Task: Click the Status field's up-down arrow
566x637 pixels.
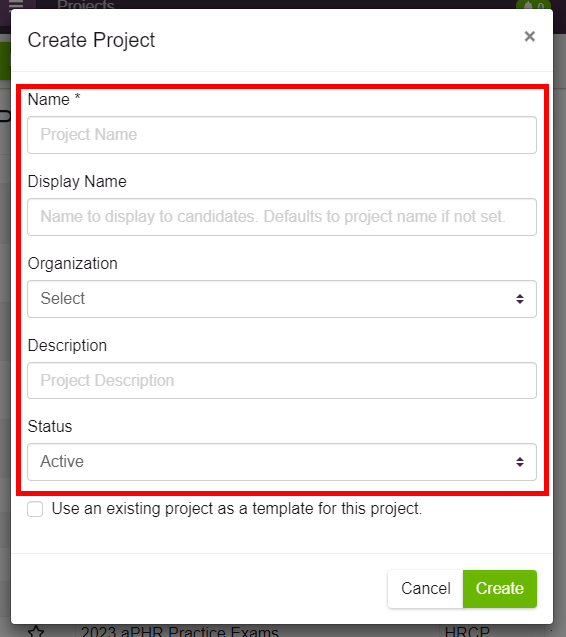Action: pos(520,462)
